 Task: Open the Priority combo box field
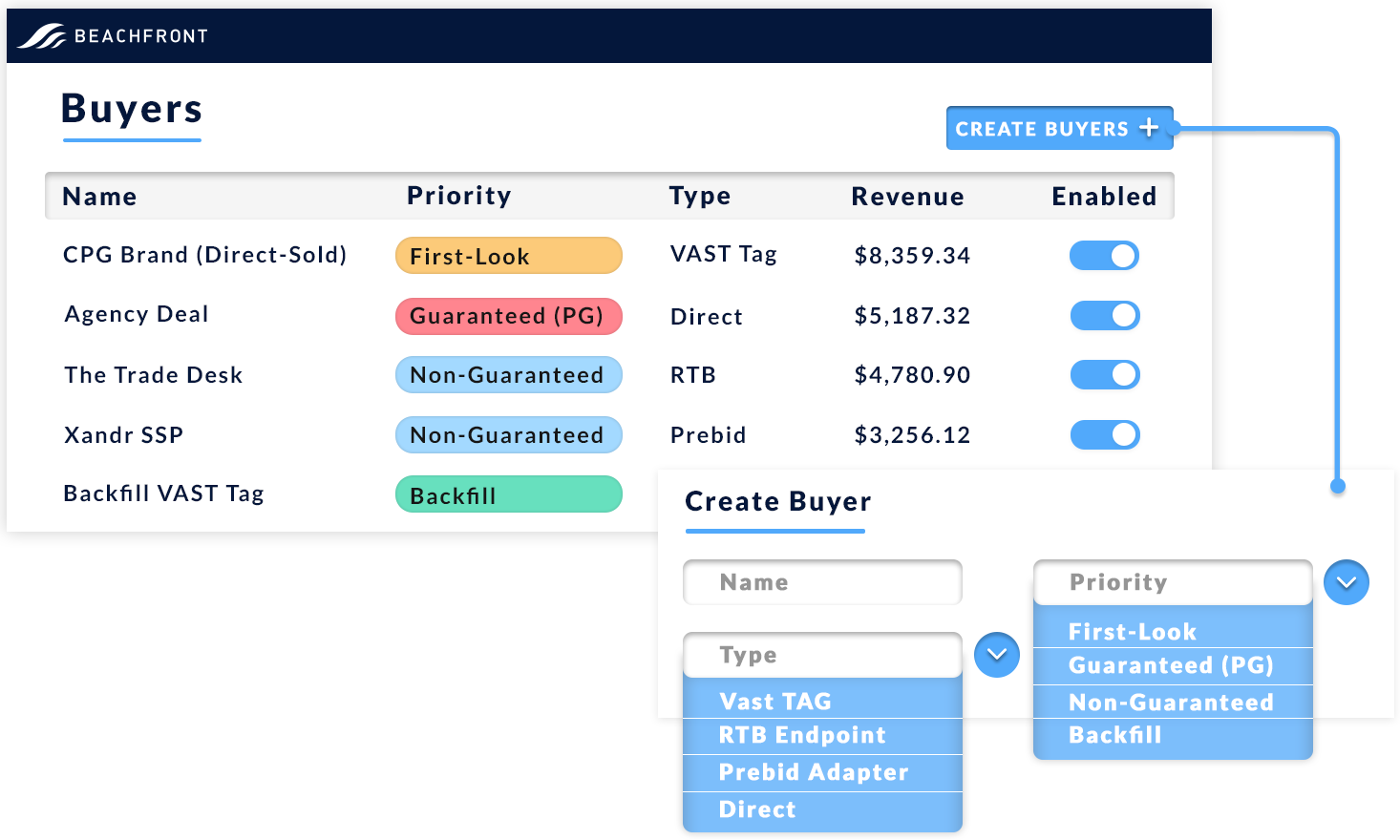click(1173, 582)
